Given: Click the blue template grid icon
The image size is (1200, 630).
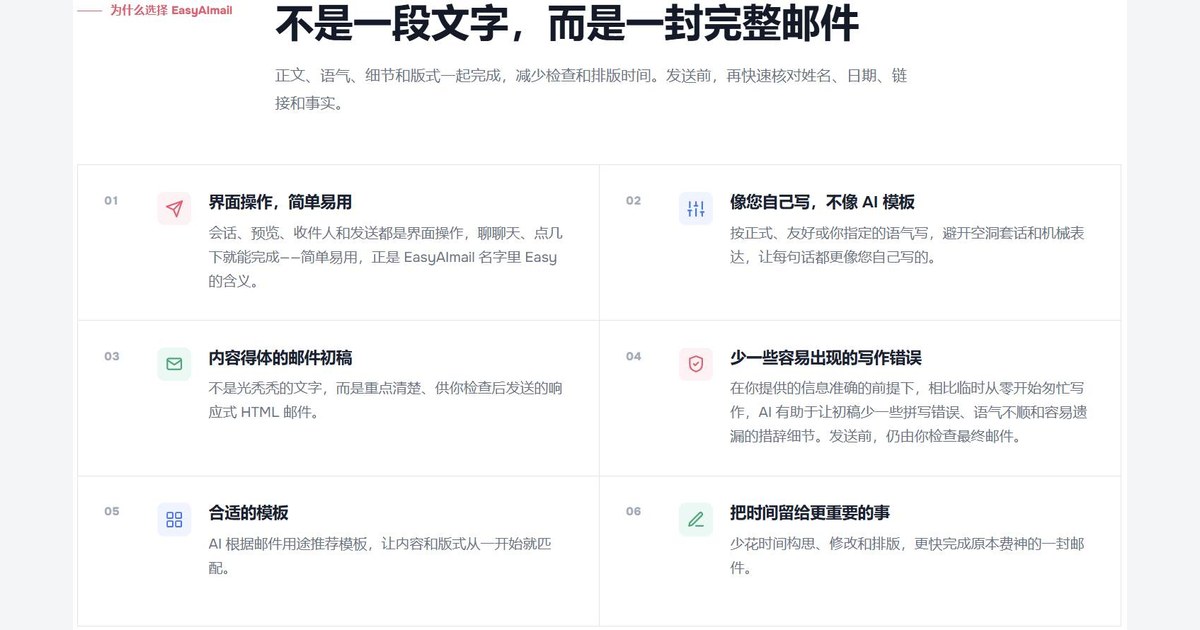Looking at the screenshot, I should 174,519.
